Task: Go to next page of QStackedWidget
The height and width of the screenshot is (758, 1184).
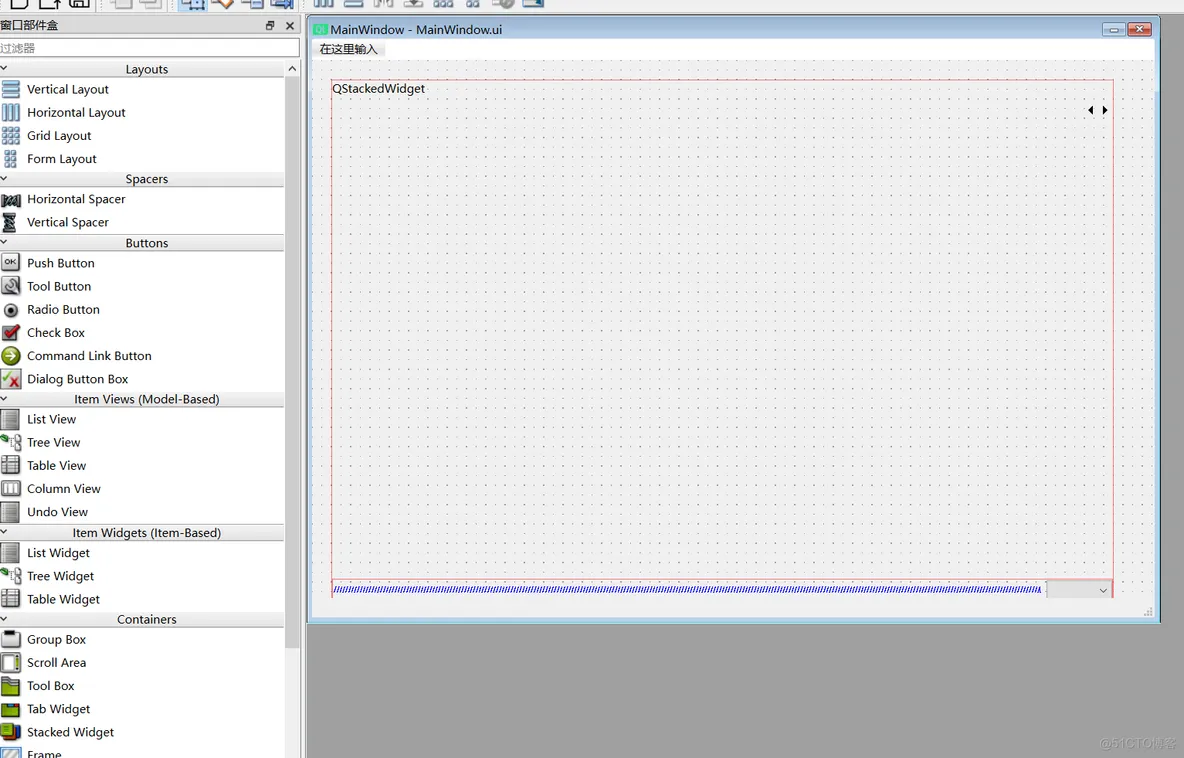Action: coord(1105,110)
